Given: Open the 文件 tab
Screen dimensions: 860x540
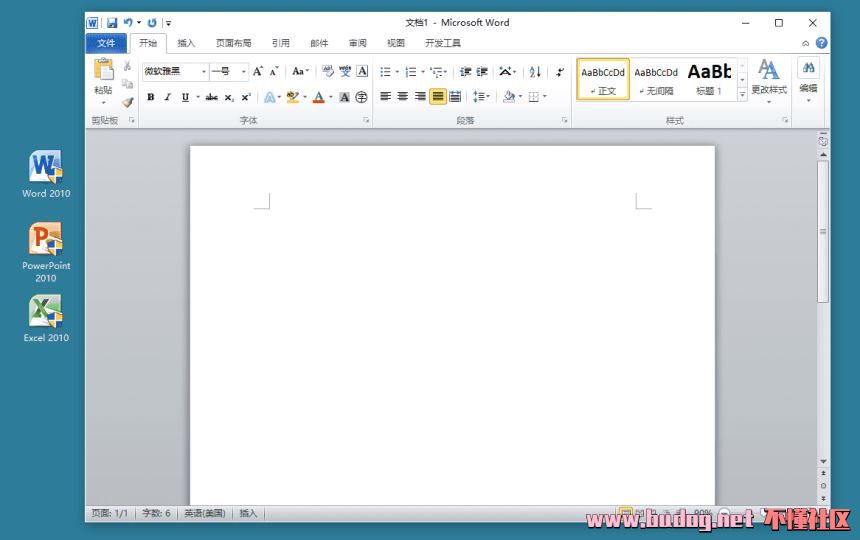Looking at the screenshot, I should tap(106, 43).
